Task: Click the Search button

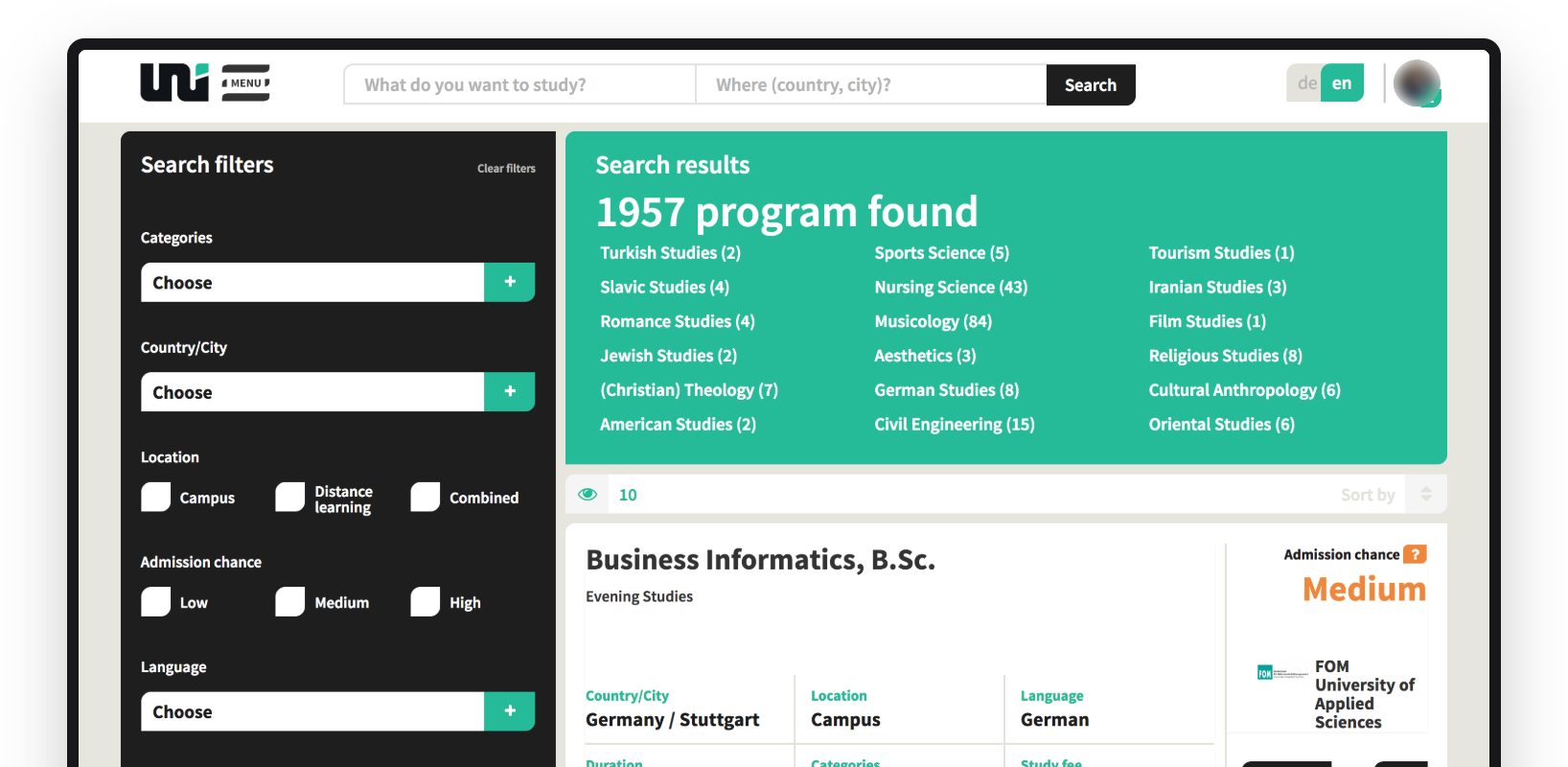Action: point(1091,84)
